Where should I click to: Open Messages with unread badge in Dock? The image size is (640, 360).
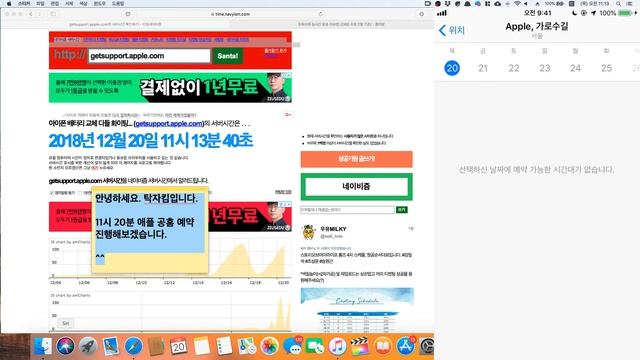(292, 347)
